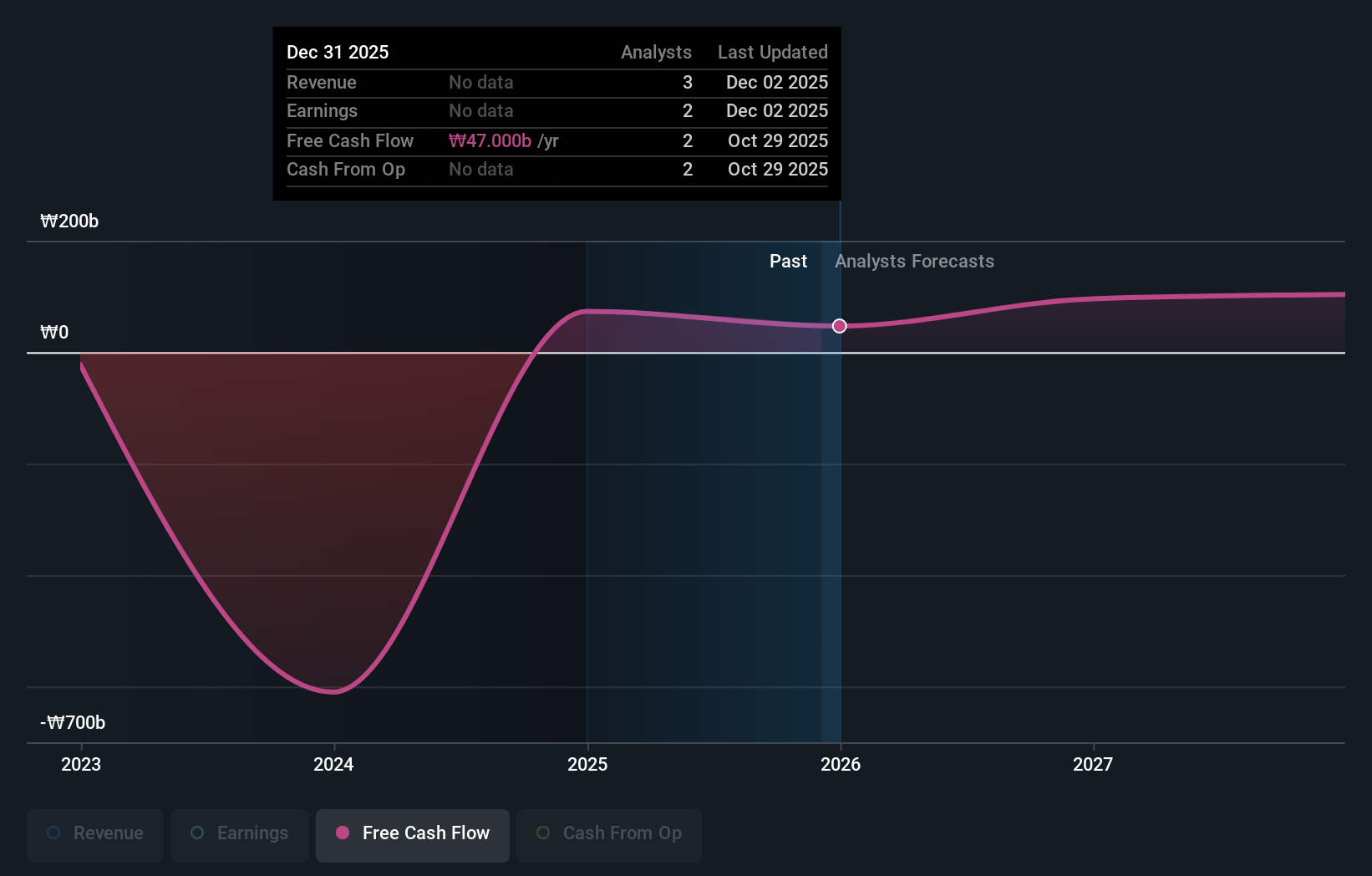Click the Cash From Op legend button
This screenshot has width=1372, height=876.
click(608, 833)
